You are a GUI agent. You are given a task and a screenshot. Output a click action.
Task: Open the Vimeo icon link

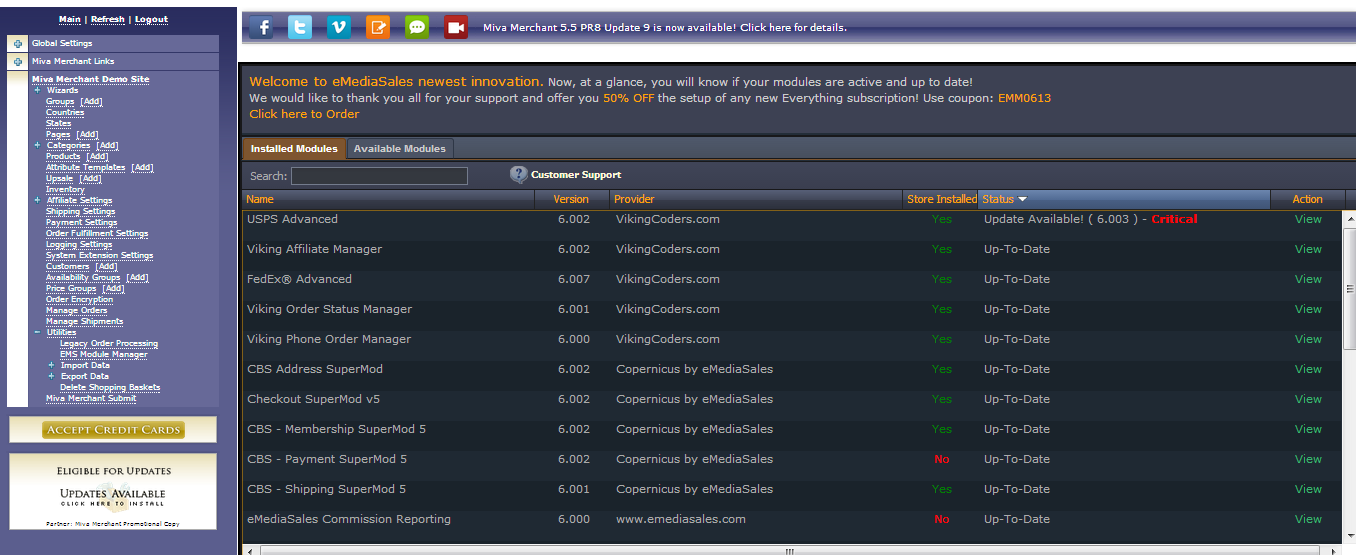(339, 27)
